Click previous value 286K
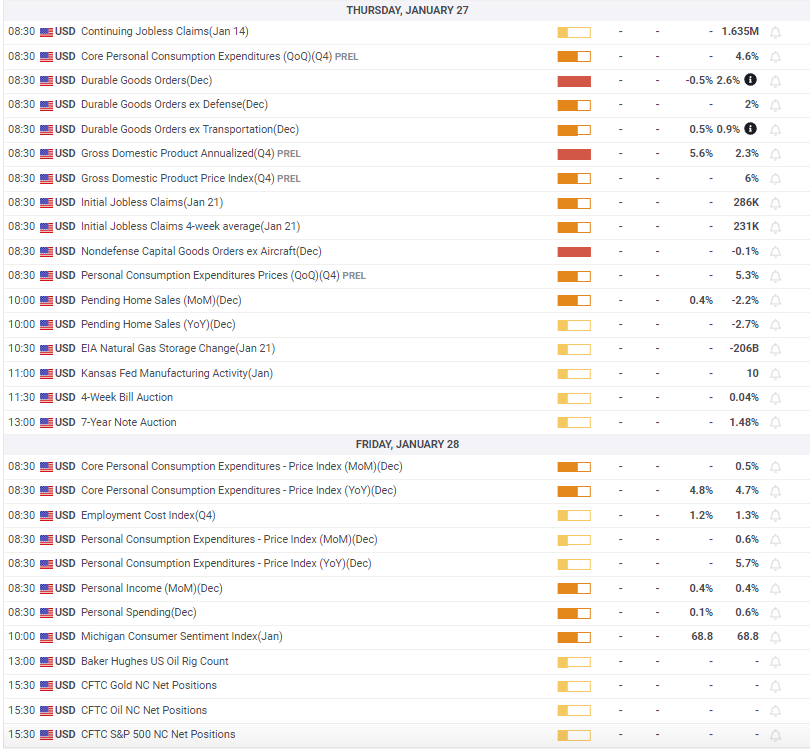810x749 pixels. point(746,202)
